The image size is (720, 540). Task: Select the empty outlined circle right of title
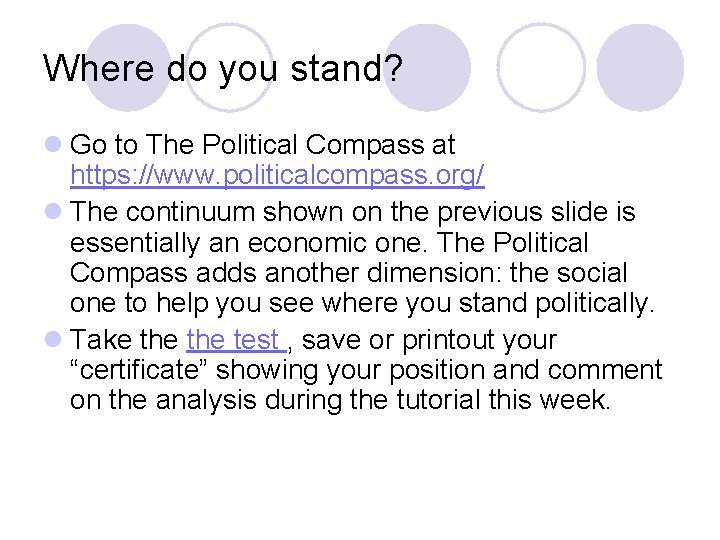(x=541, y=68)
